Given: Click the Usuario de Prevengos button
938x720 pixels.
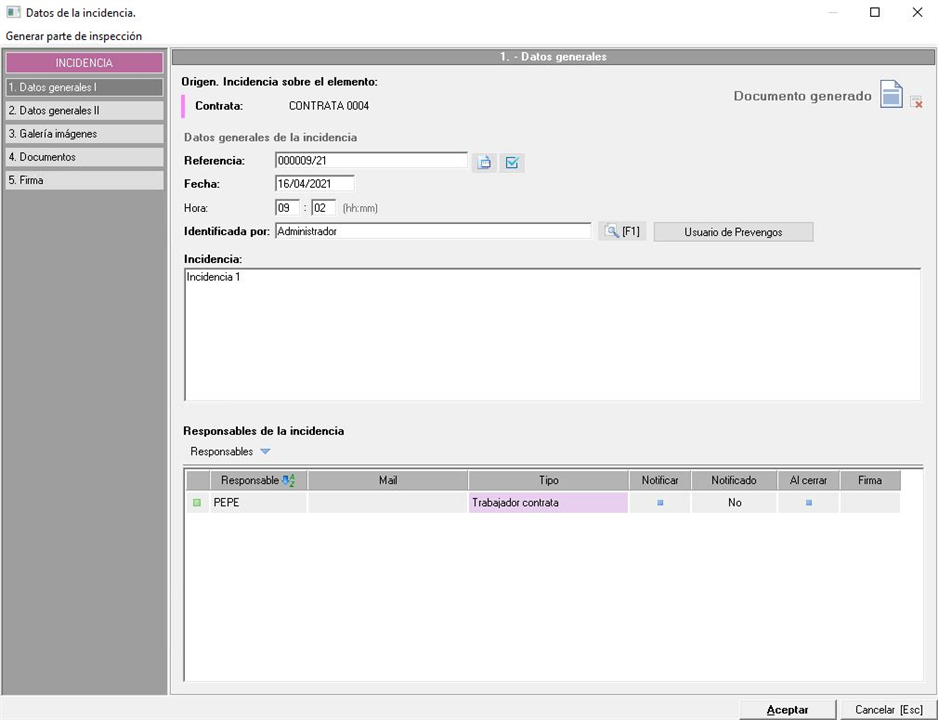Looking at the screenshot, I should pyautogui.click(x=733, y=232).
